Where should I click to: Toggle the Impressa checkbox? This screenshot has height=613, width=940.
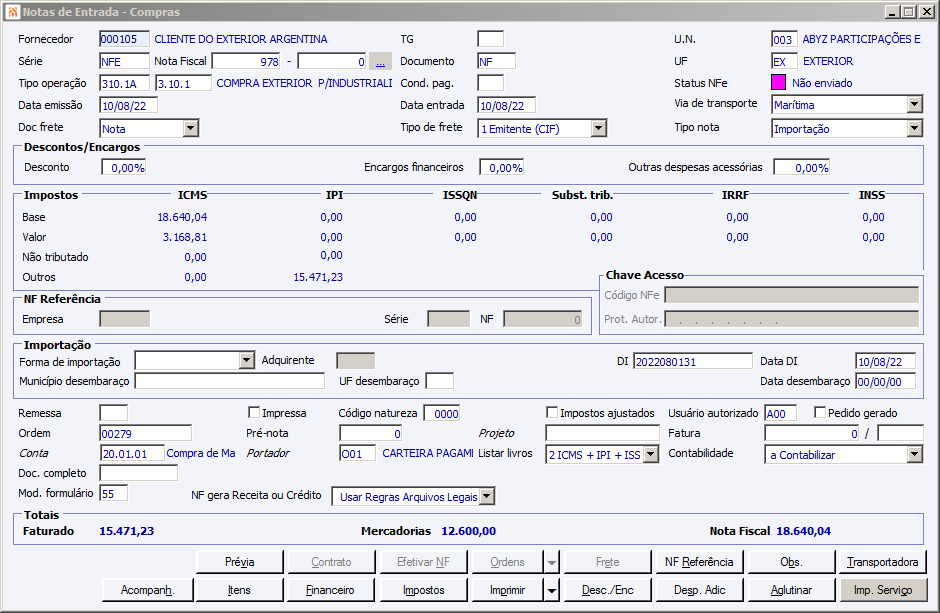coord(254,413)
